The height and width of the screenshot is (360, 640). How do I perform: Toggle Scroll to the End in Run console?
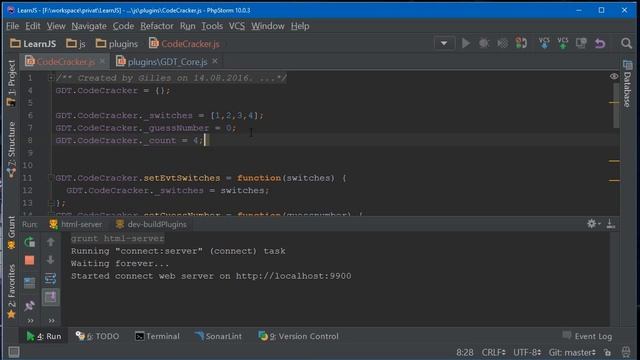(51, 297)
